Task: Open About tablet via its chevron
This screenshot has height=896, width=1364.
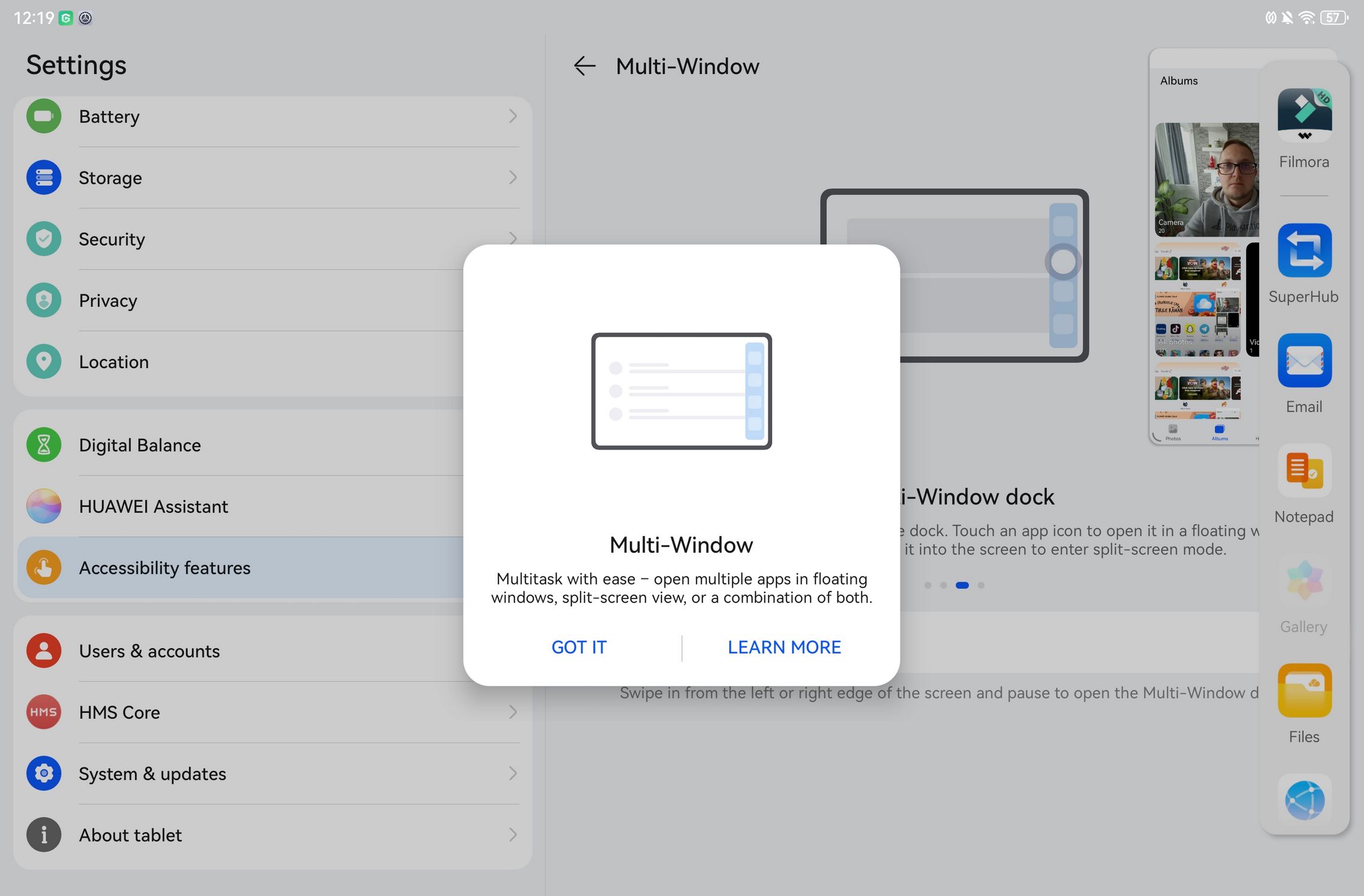Action: (x=513, y=835)
